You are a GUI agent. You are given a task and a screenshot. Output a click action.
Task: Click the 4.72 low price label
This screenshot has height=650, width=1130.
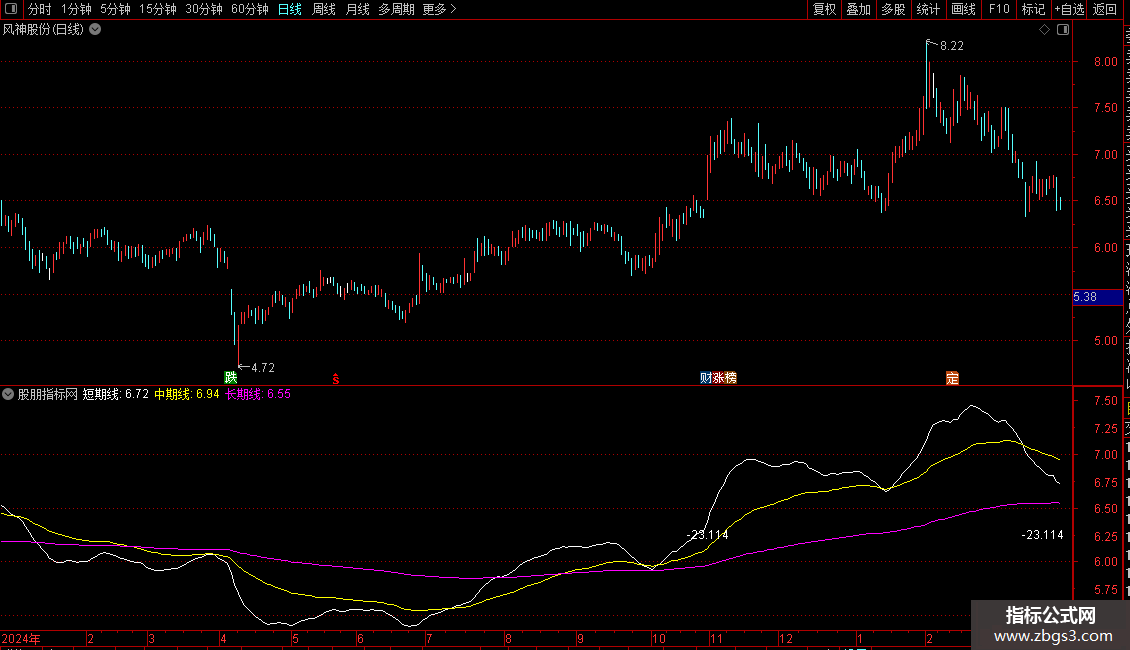tap(262, 367)
